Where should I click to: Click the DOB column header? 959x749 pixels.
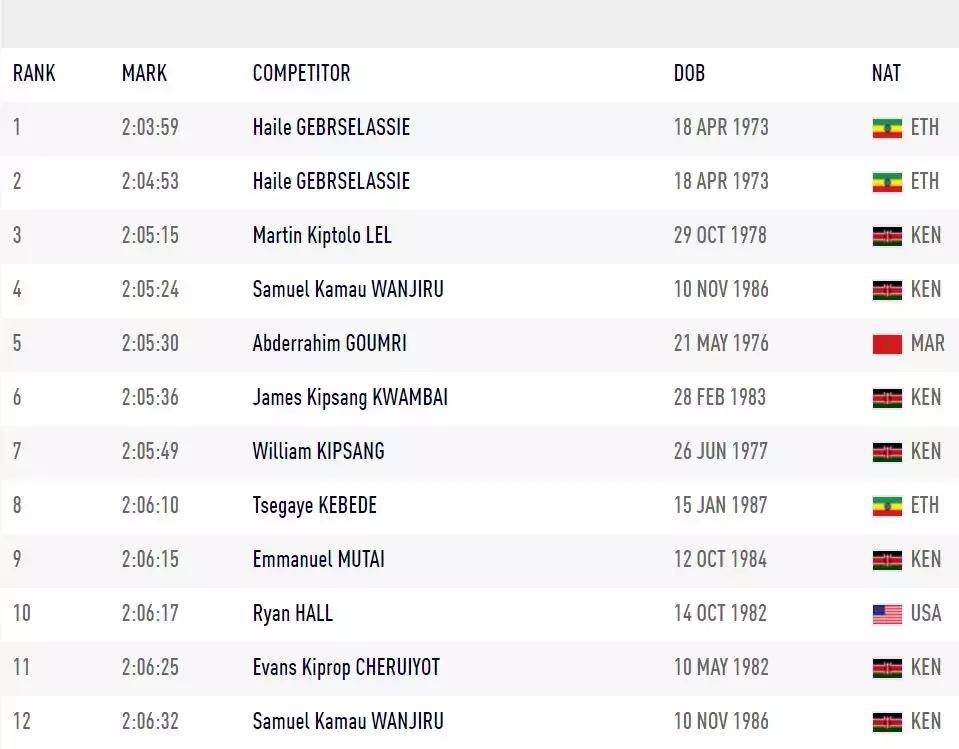click(689, 73)
